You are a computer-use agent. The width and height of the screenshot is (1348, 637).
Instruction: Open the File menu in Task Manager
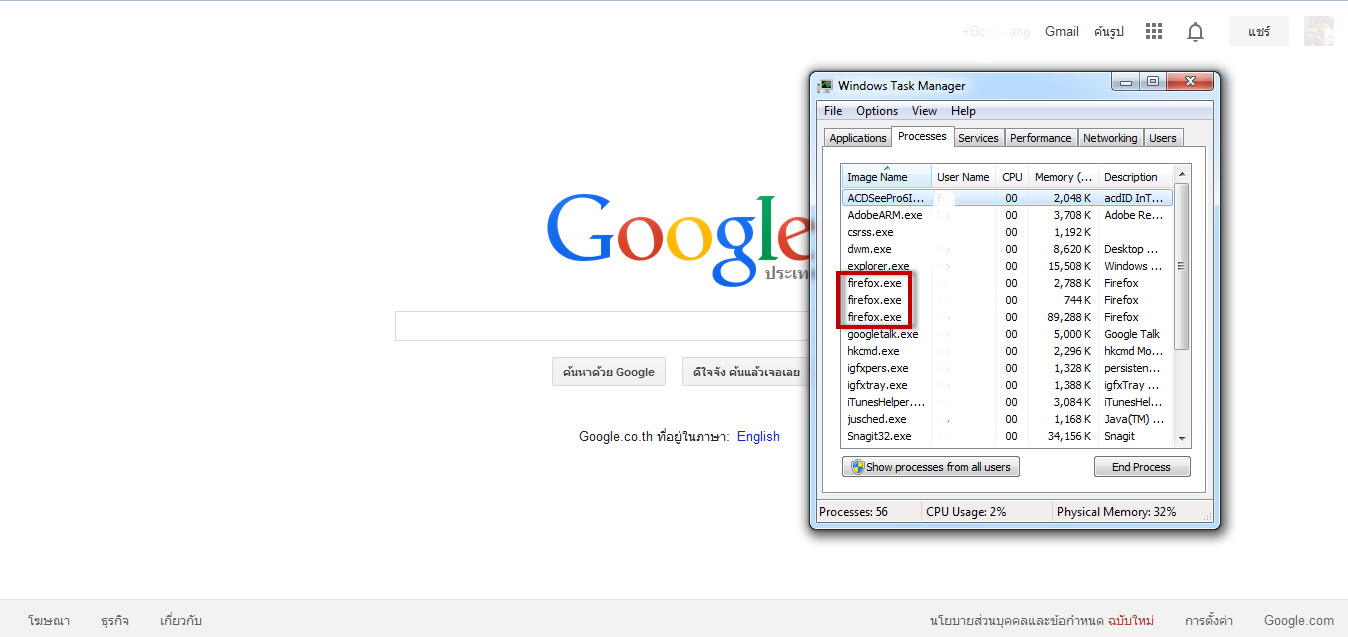click(x=833, y=111)
